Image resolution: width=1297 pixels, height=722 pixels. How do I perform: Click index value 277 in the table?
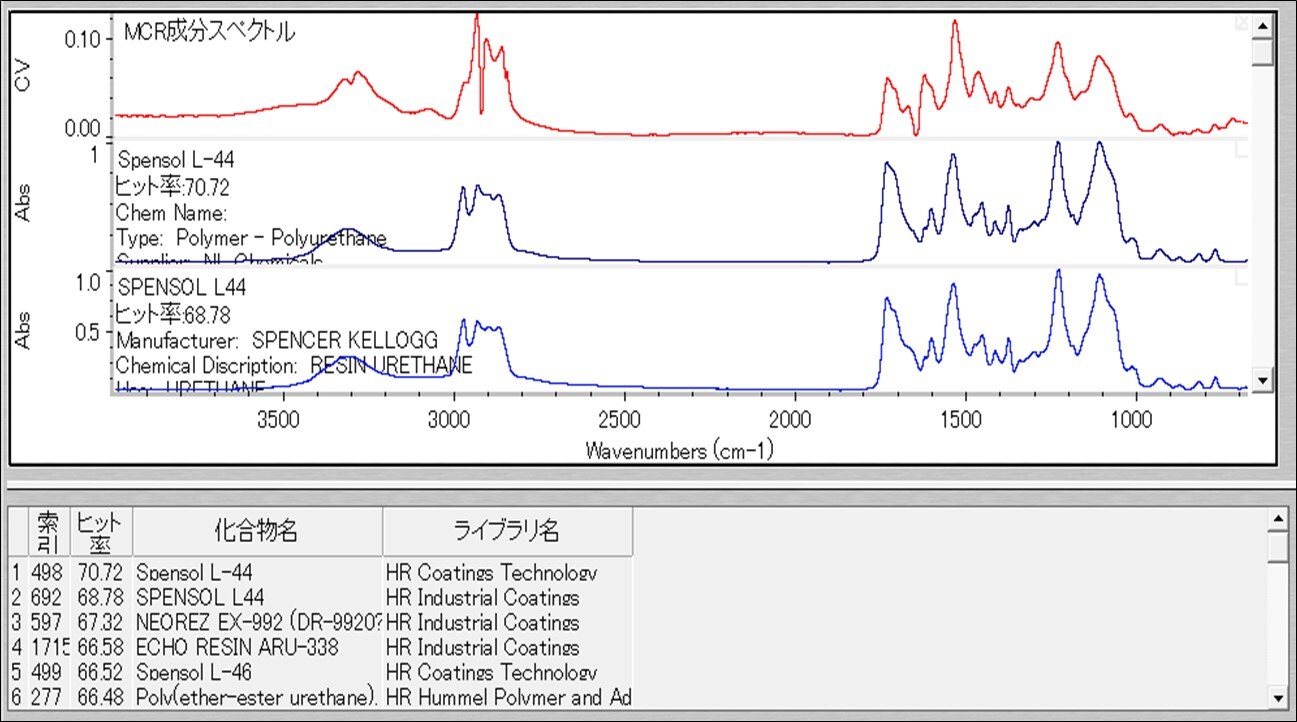point(46,698)
